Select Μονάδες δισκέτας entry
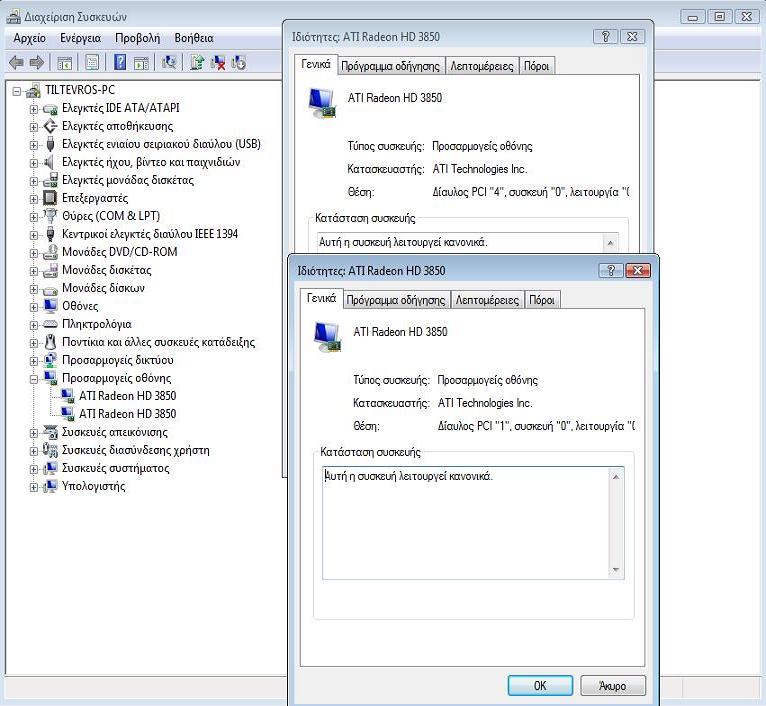 pyautogui.click(x=107, y=270)
